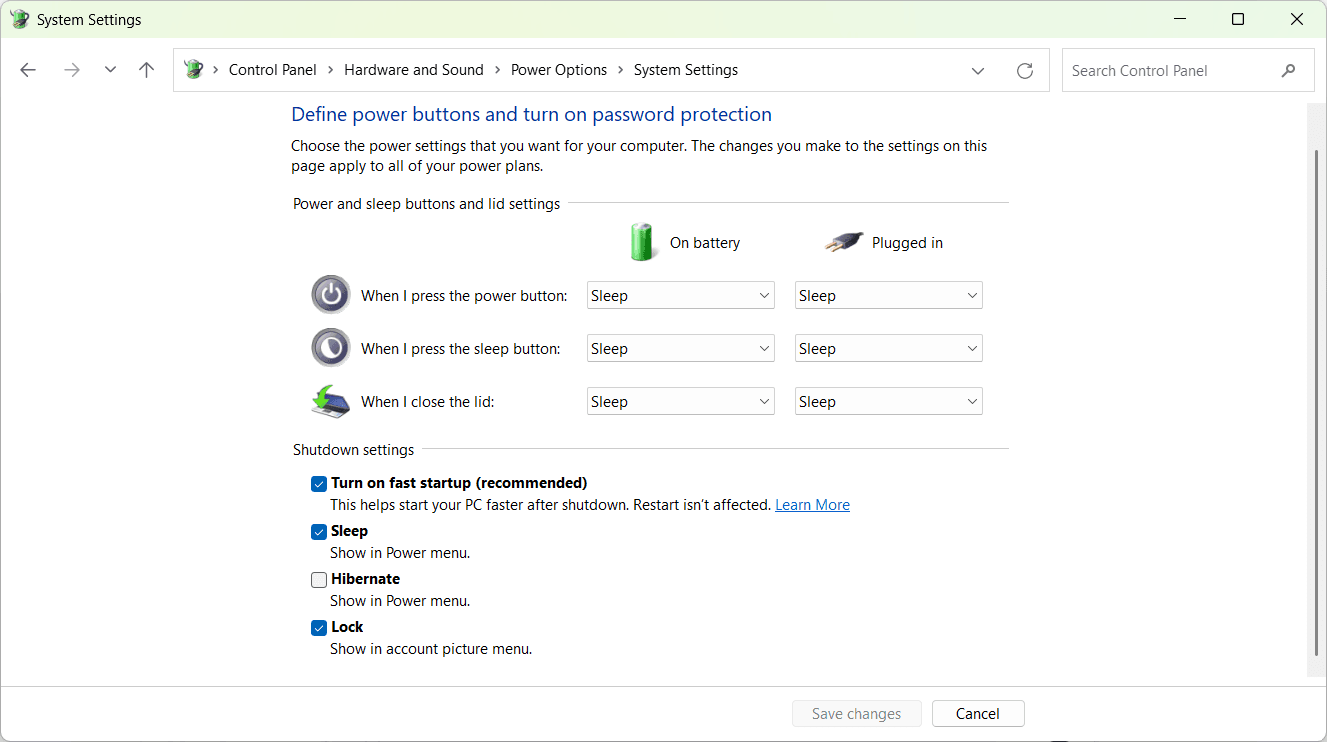Uncheck Sleep in Power menu

(x=319, y=532)
